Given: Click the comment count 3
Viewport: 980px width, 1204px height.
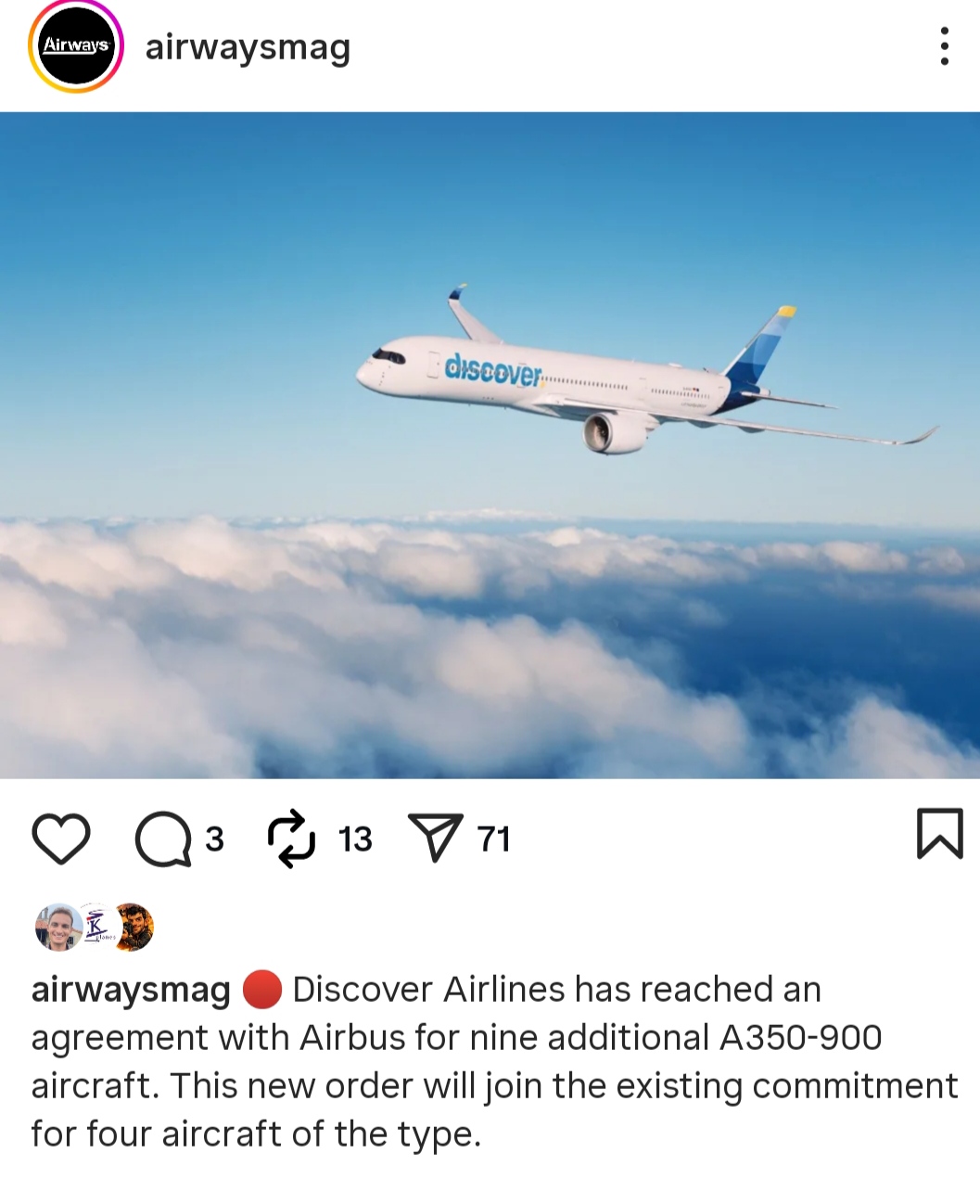Looking at the screenshot, I should tap(214, 839).
